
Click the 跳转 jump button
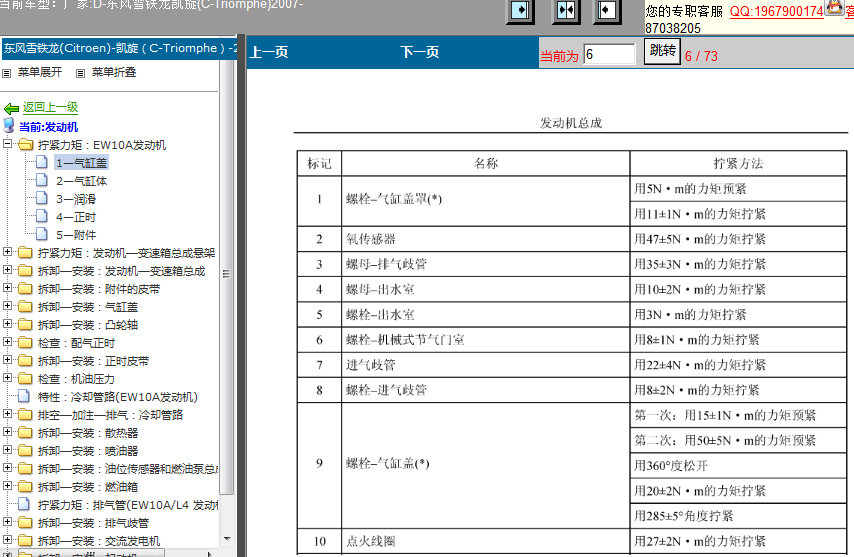662,51
